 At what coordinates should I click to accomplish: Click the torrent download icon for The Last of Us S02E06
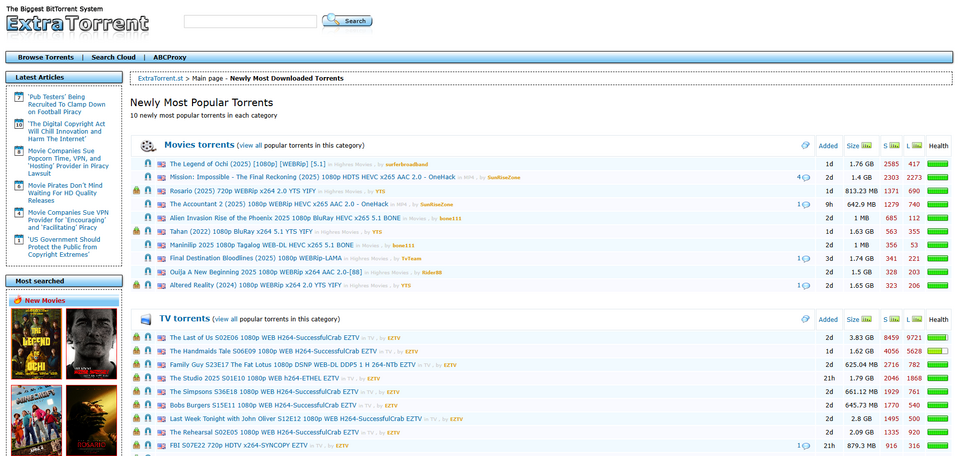pyautogui.click(x=137, y=337)
